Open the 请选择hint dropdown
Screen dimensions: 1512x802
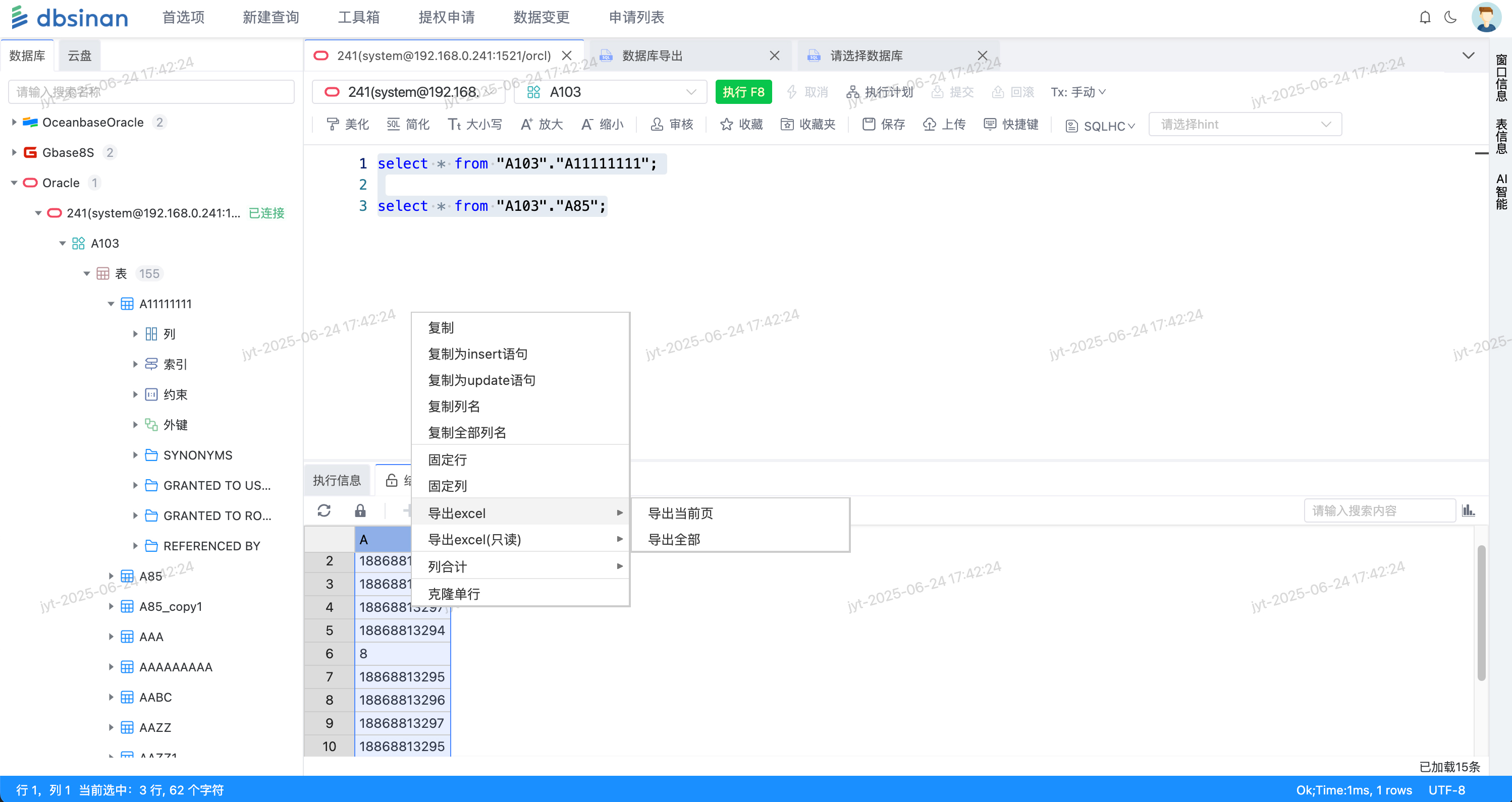pos(1245,125)
